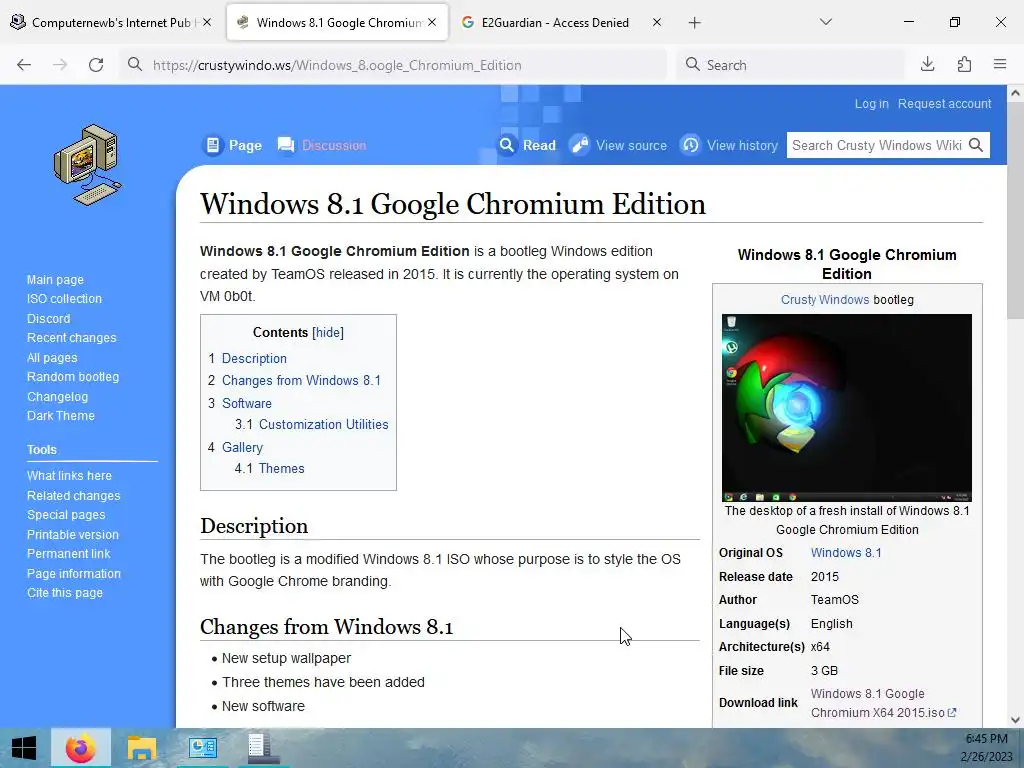Click the Crusty Windows infobox link
This screenshot has width=1024, height=768.
825,300
